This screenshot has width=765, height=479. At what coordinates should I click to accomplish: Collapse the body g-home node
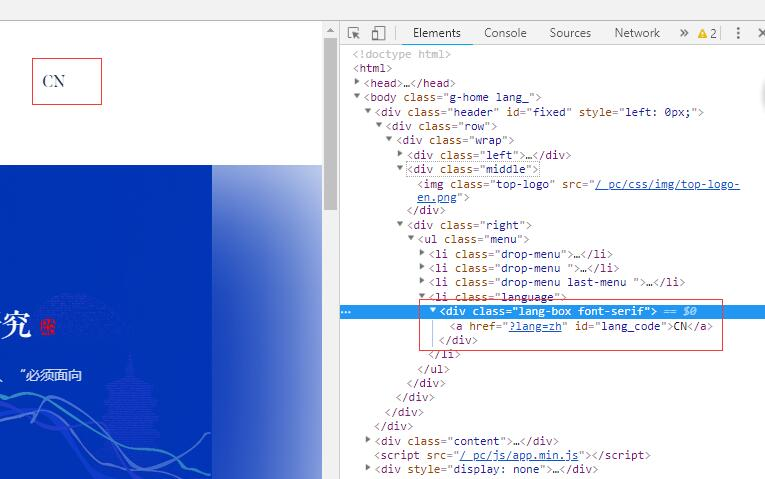coord(357,96)
